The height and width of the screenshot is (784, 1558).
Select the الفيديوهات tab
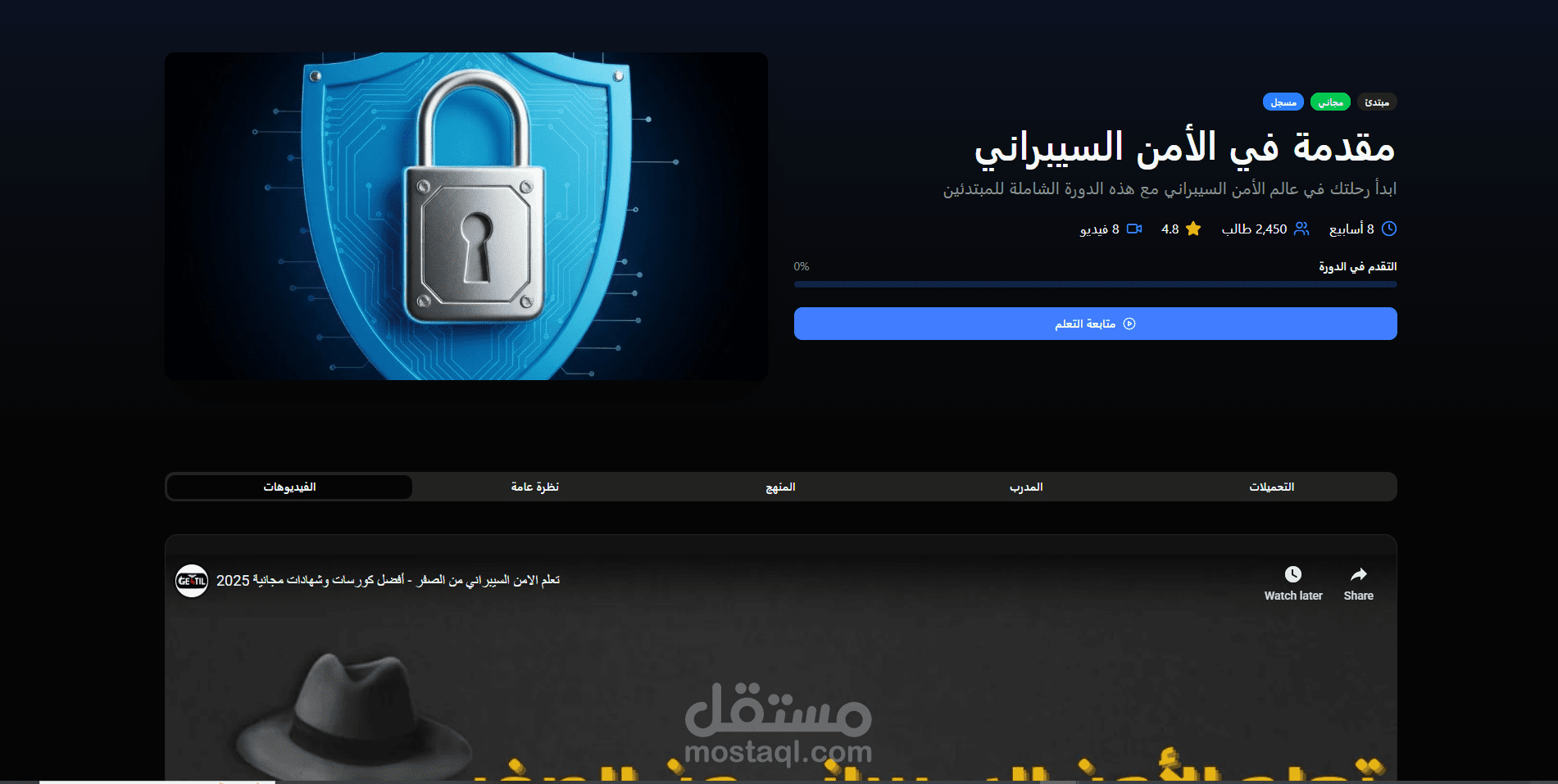289,487
